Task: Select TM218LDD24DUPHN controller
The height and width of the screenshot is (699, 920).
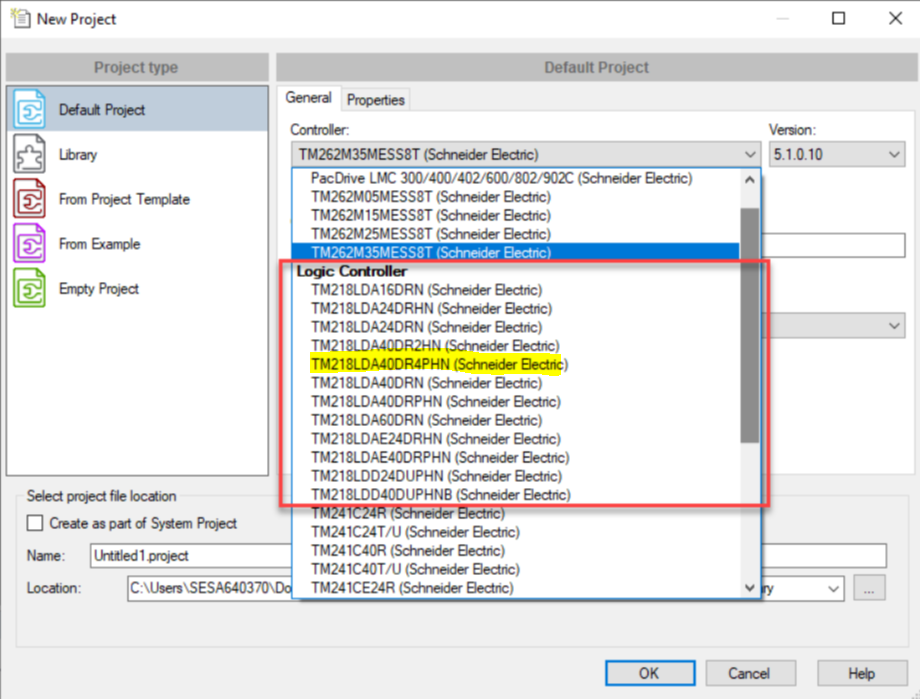Action: click(516, 476)
